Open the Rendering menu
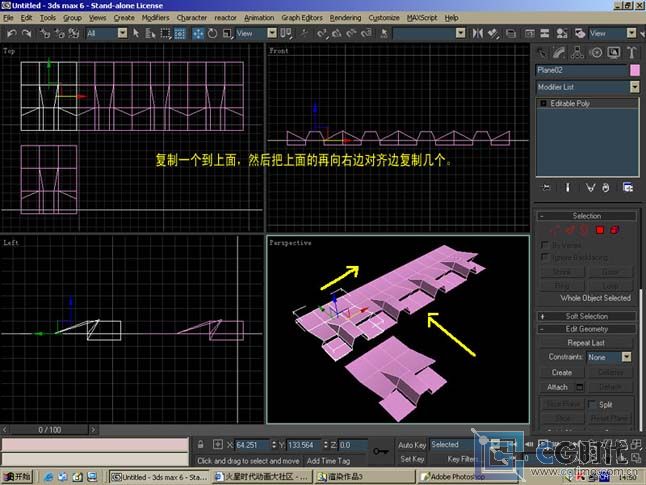 point(345,18)
